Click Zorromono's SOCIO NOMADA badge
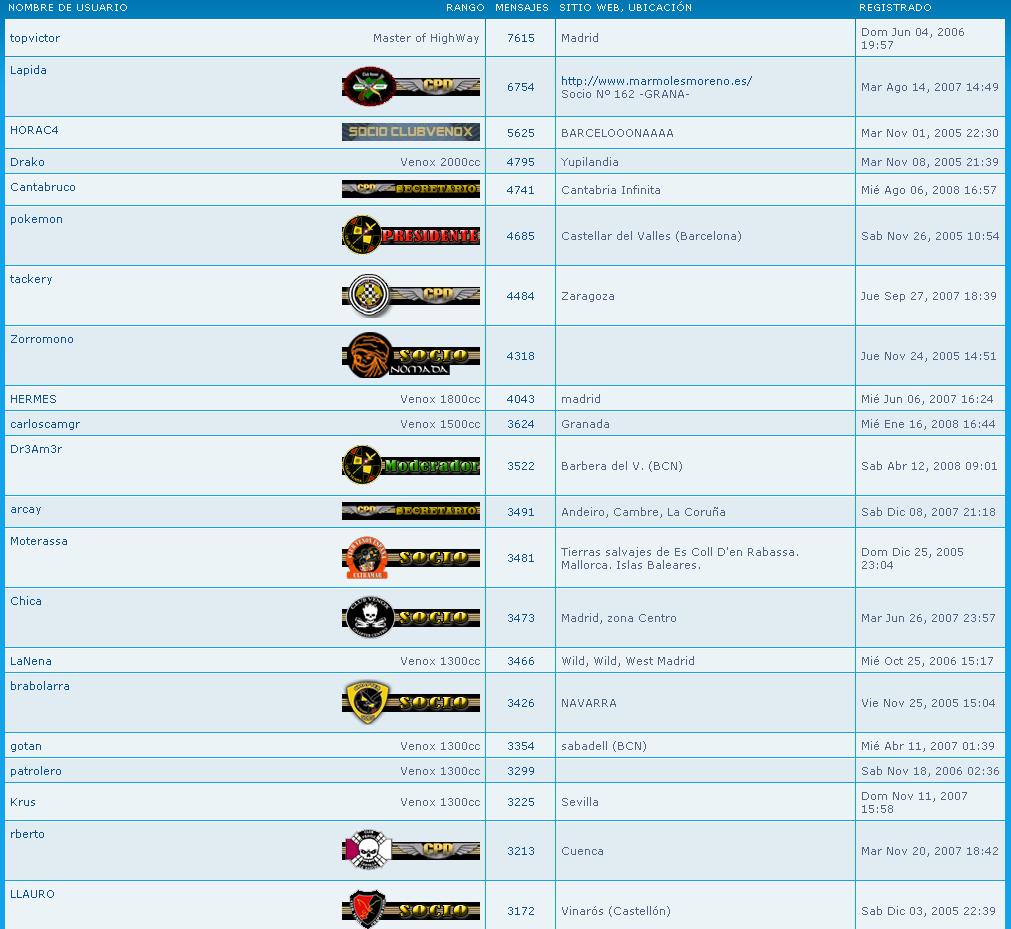This screenshot has width=1011, height=929. [x=411, y=356]
